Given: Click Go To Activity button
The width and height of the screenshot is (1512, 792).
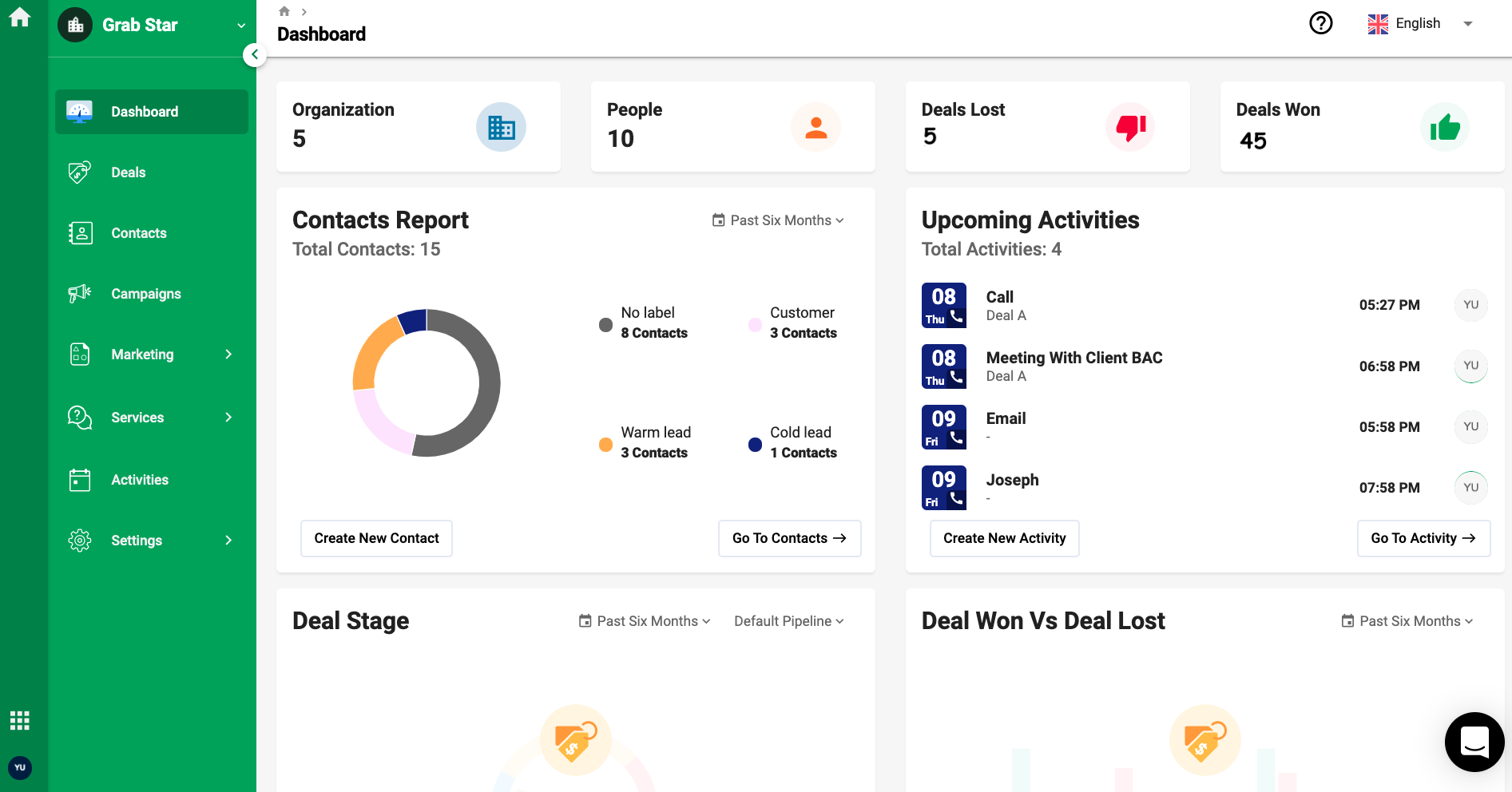Looking at the screenshot, I should tap(1423, 538).
